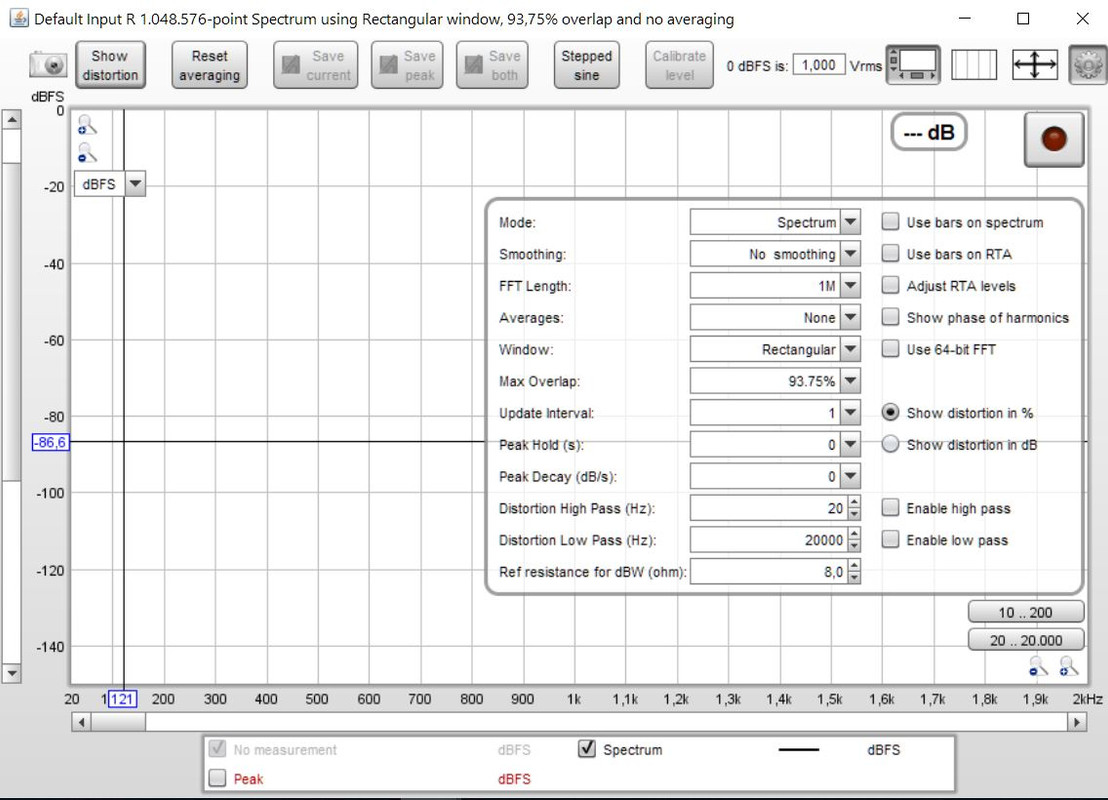The width and height of the screenshot is (1108, 800).
Task: Open the Mode dropdown
Action: click(x=851, y=222)
